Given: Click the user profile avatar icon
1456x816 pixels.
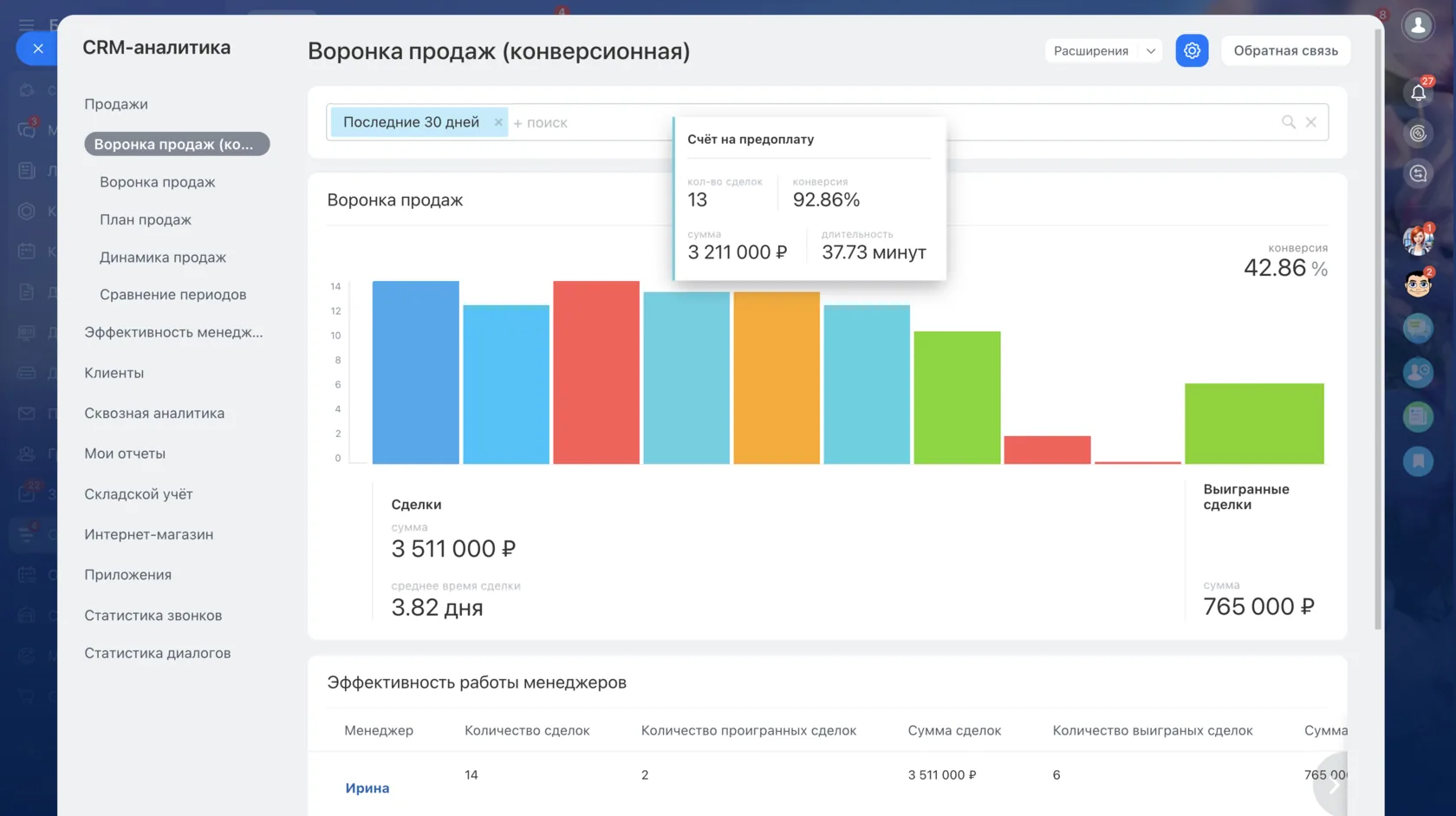Looking at the screenshot, I should (1418, 25).
